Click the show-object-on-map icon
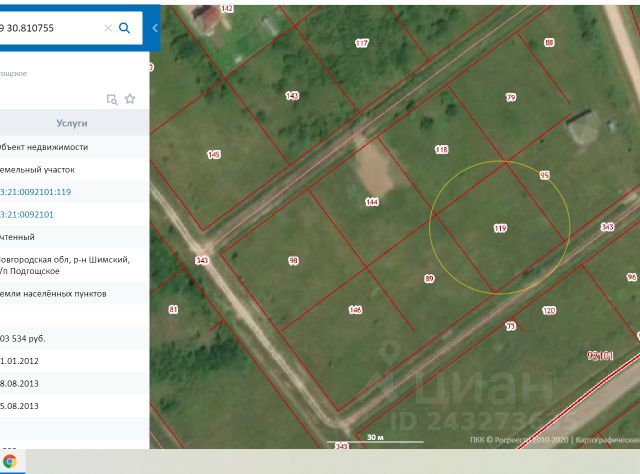 click(112, 99)
